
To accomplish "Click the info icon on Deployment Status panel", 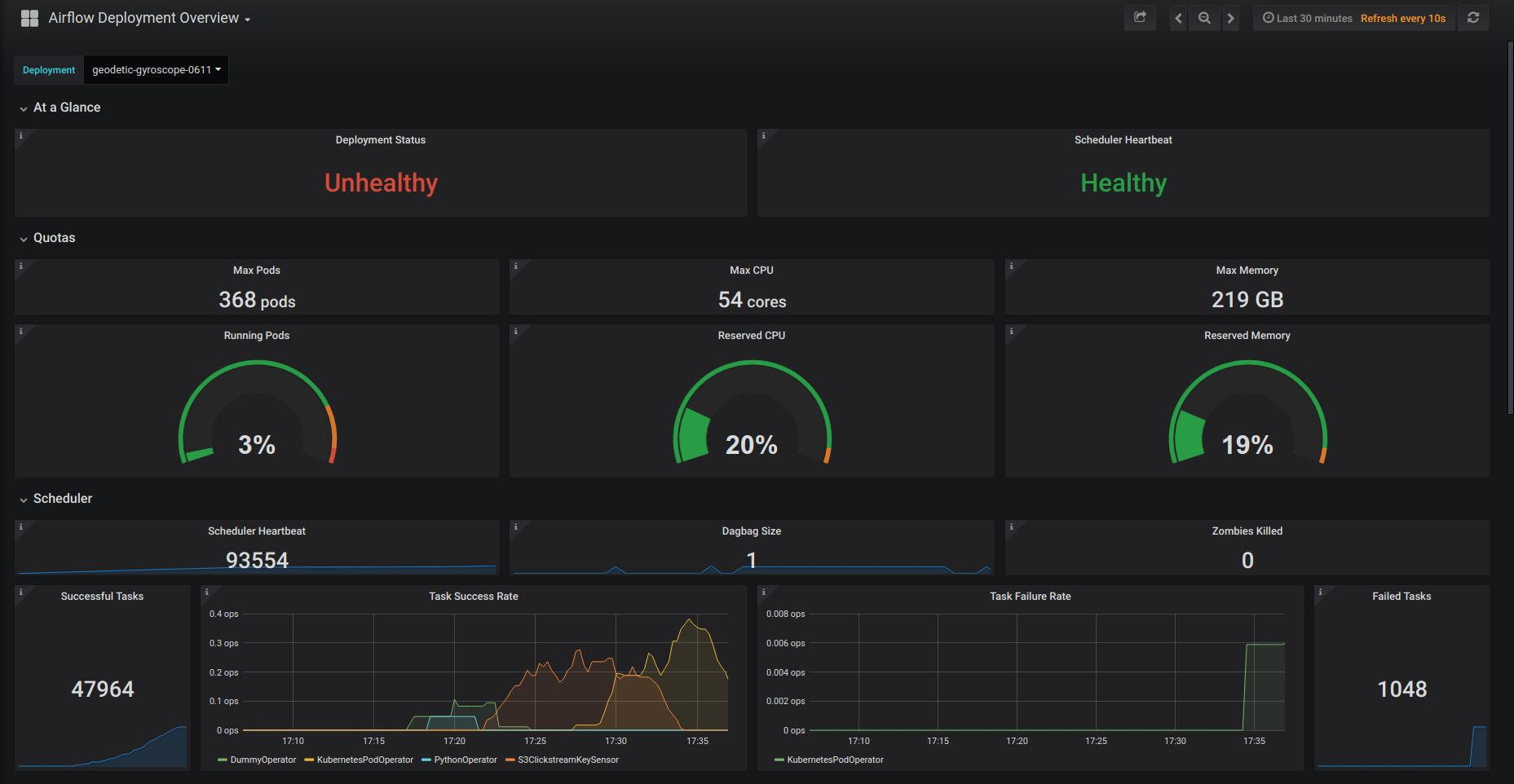I will click(x=20, y=135).
